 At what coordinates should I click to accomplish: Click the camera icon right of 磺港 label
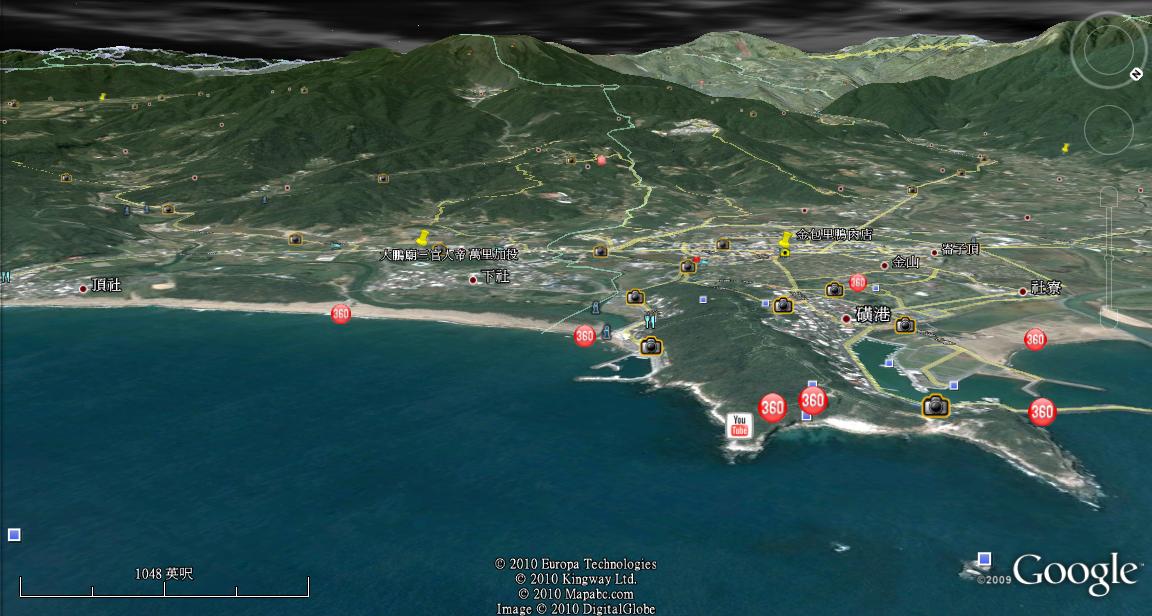pos(905,324)
